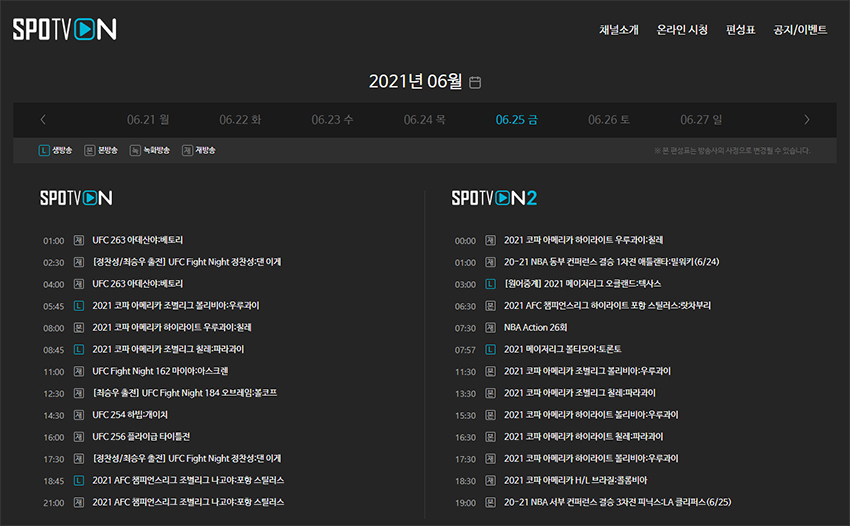Viewport: 850px width, 526px height.
Task: Go to previous week with left arrow
Action: click(43, 119)
